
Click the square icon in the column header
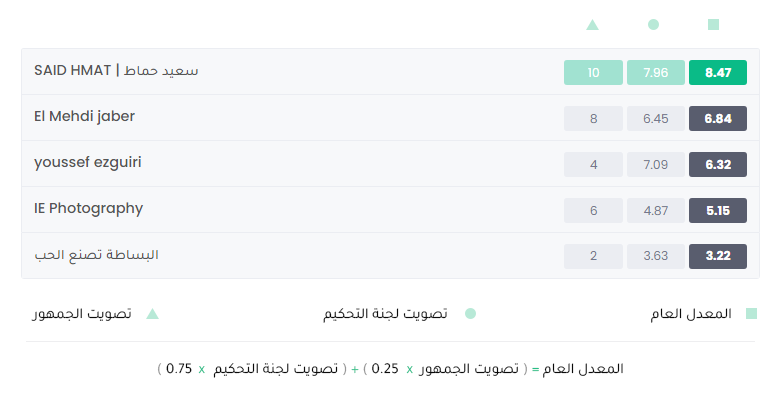[x=713, y=24]
